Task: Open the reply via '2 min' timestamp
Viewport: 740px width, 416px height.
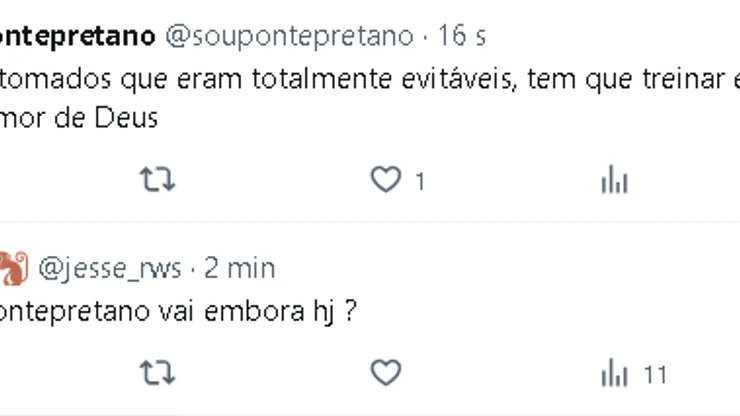Action: (x=239, y=268)
